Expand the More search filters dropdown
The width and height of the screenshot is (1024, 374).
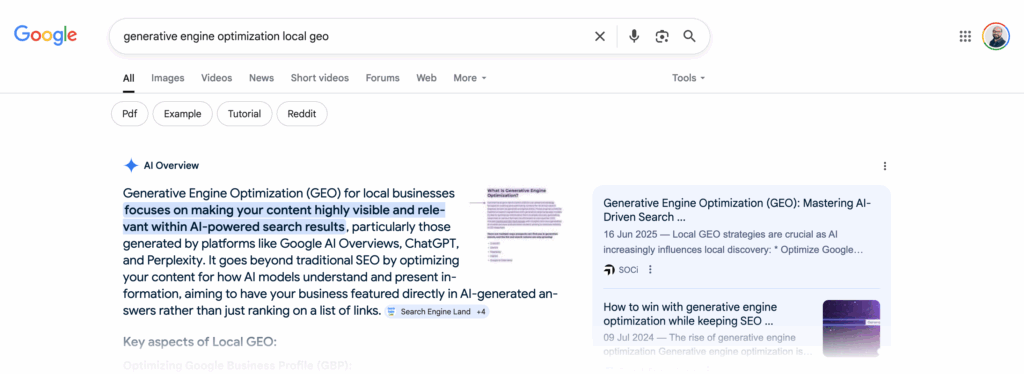coord(470,78)
